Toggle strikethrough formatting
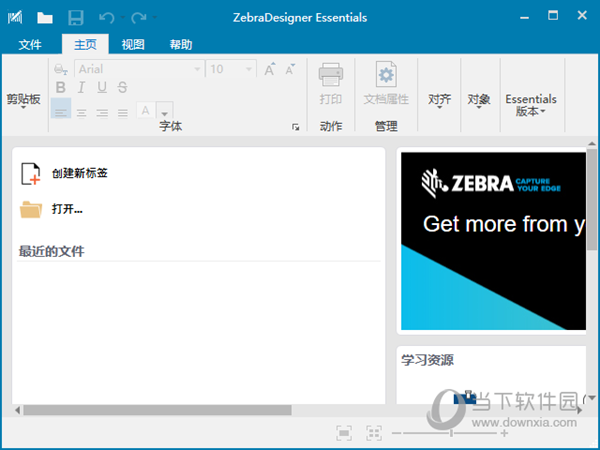 (x=122, y=88)
